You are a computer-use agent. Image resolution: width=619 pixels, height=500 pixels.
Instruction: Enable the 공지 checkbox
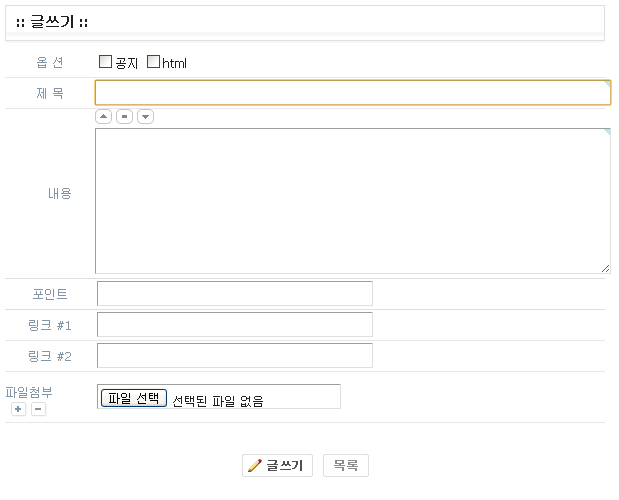(x=105, y=62)
